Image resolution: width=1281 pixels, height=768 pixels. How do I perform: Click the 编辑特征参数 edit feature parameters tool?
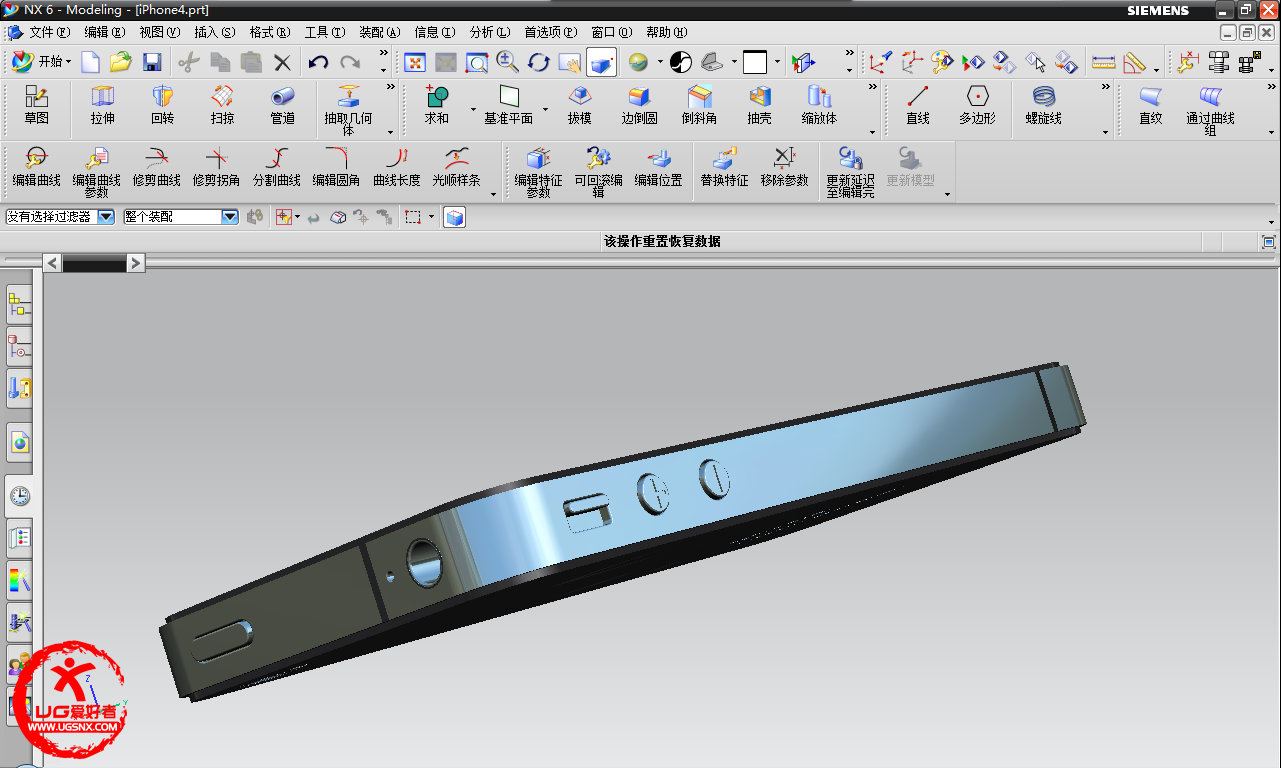pyautogui.click(x=539, y=172)
